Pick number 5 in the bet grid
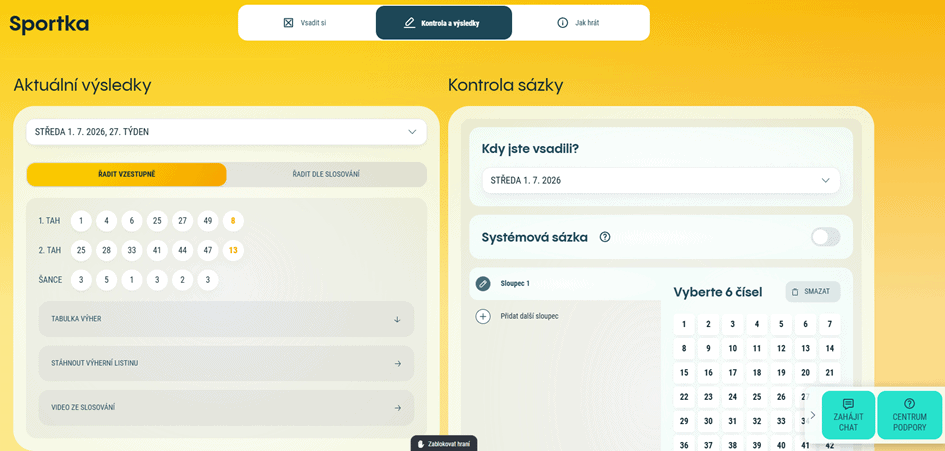Image resolution: width=945 pixels, height=451 pixels. [x=781, y=324]
